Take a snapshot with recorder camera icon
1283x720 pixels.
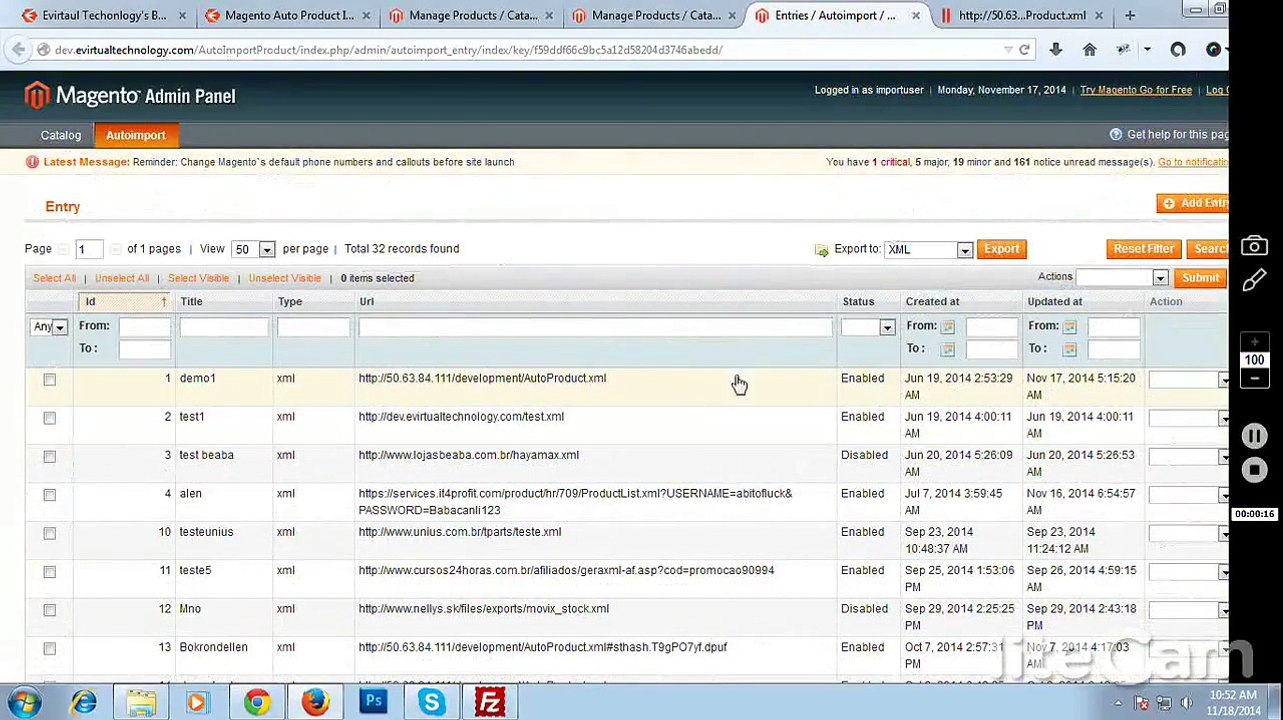tap(1254, 246)
